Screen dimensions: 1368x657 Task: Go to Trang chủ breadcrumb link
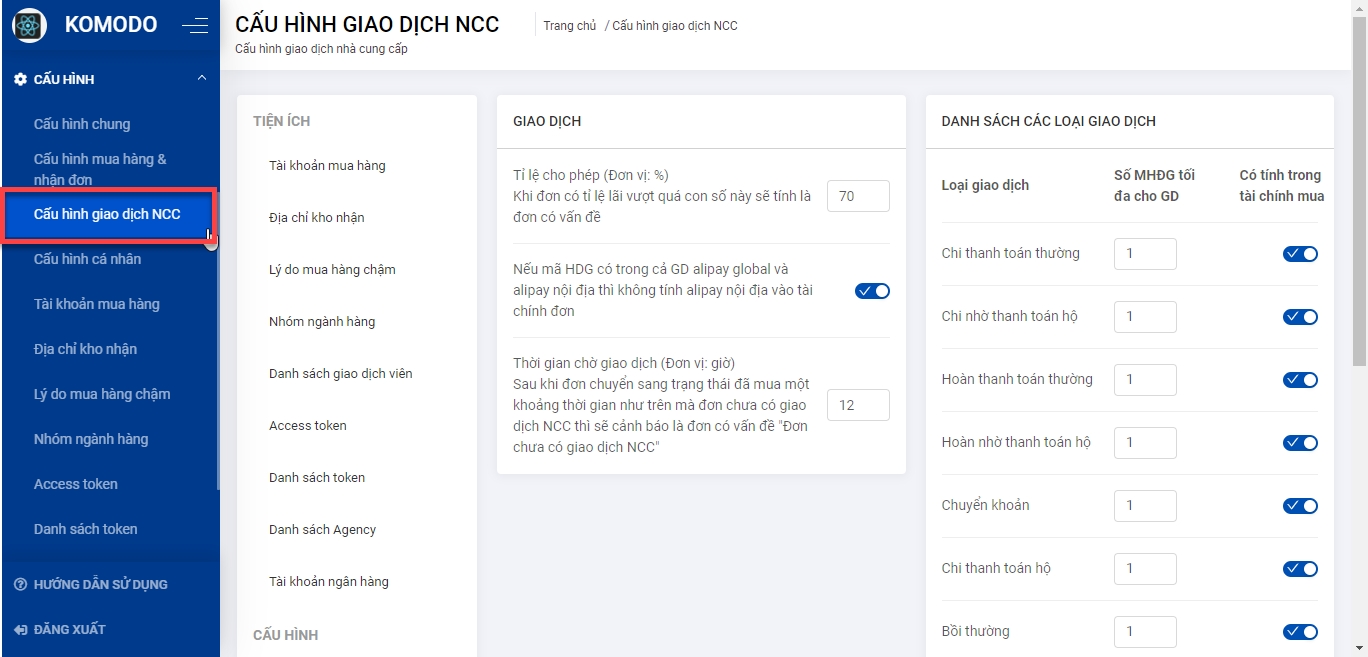[570, 26]
